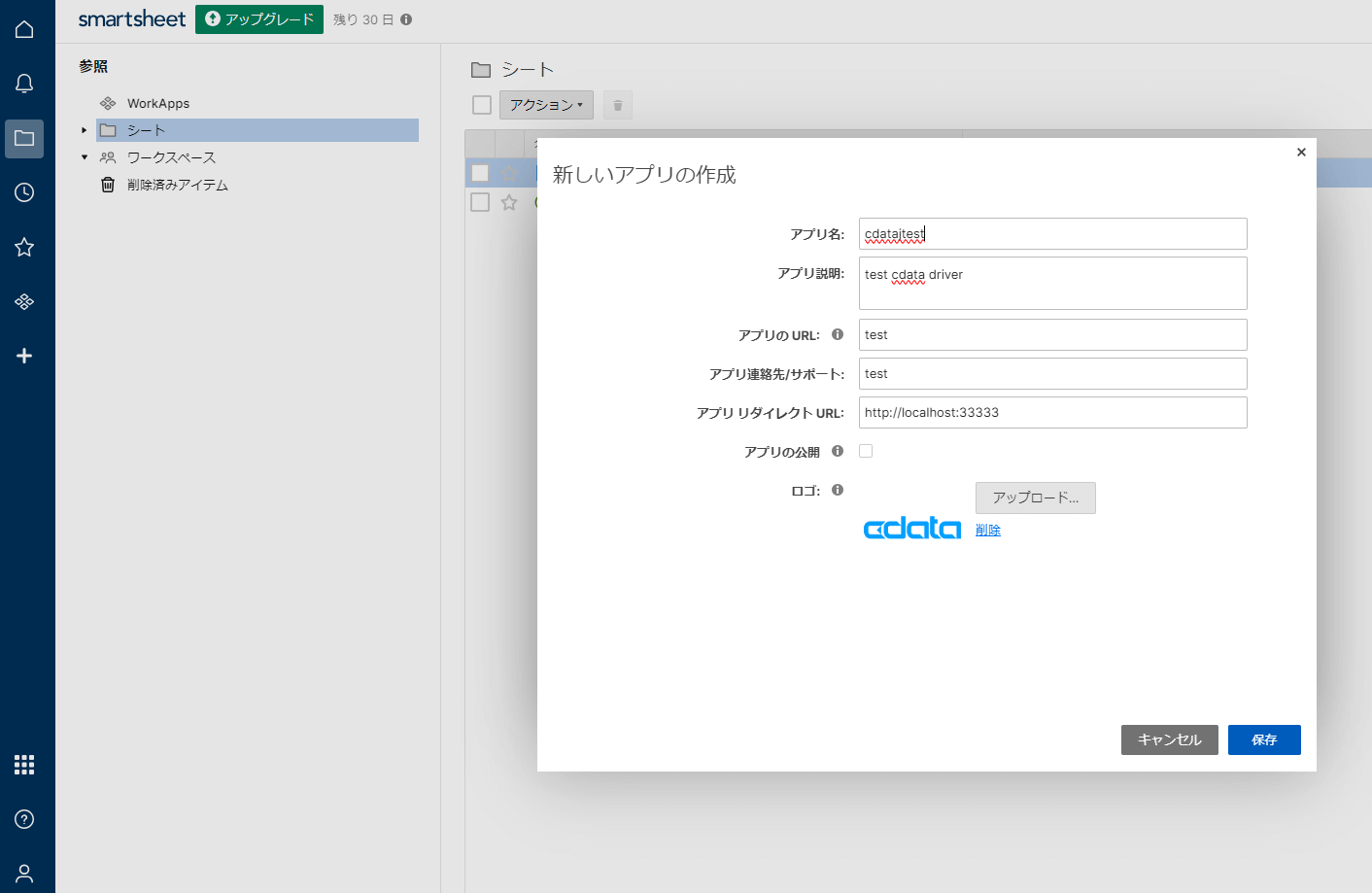This screenshot has width=1372, height=893.
Task: Click the 新しいアプリの作成 dialog title
Action: point(644,175)
